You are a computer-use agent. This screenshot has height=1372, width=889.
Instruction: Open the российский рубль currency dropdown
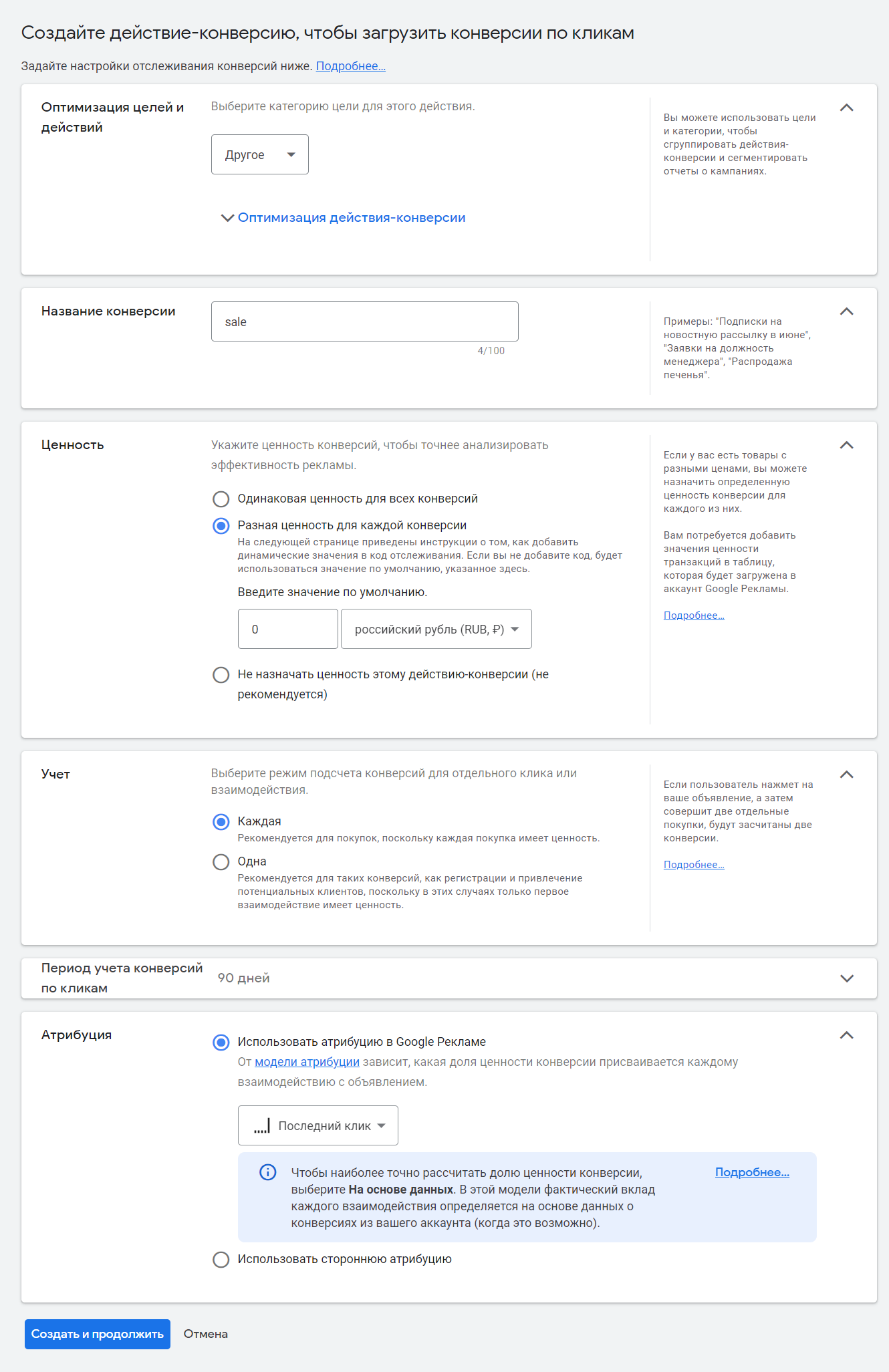pos(436,629)
